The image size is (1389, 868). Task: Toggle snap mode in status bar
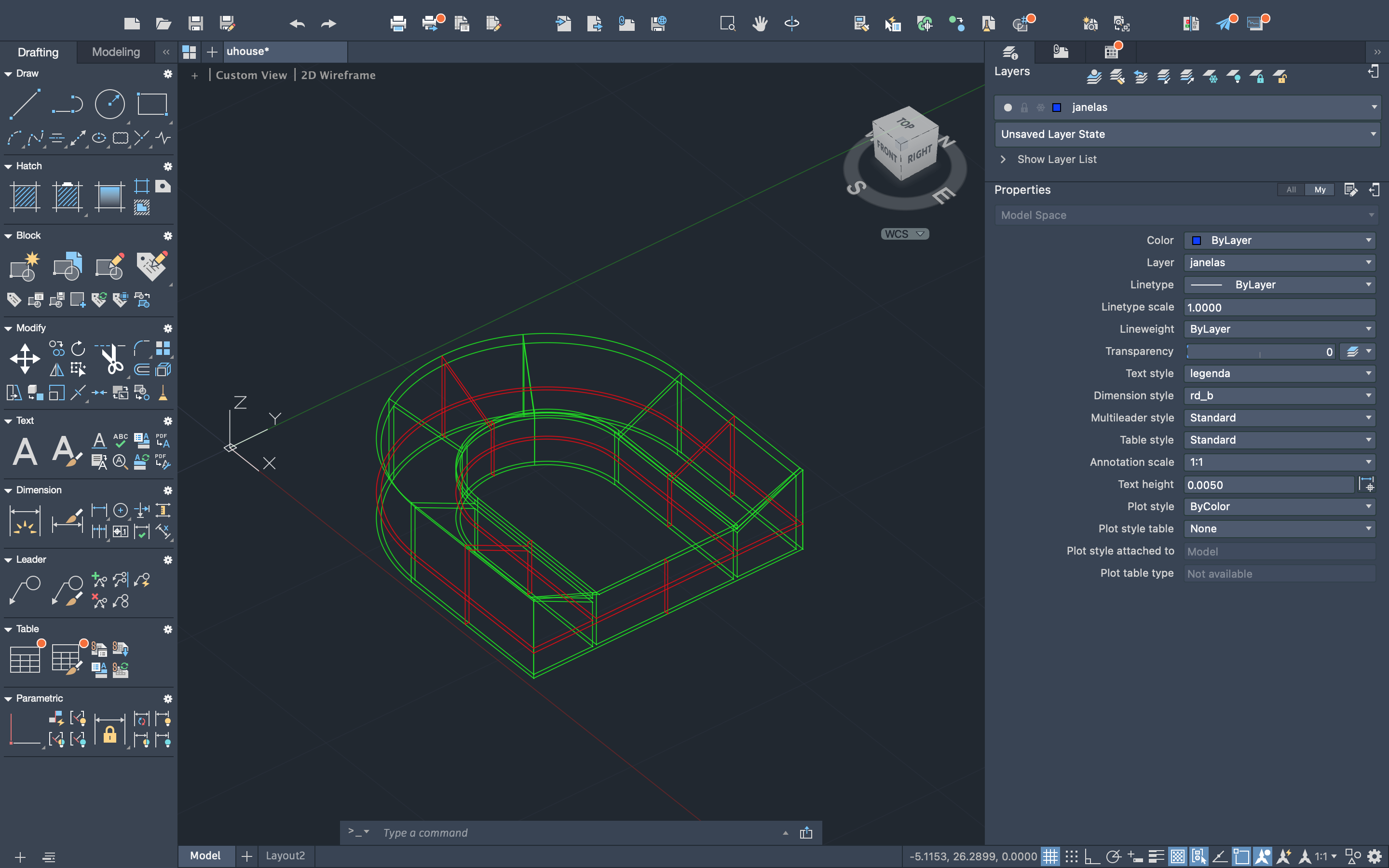point(1071,856)
